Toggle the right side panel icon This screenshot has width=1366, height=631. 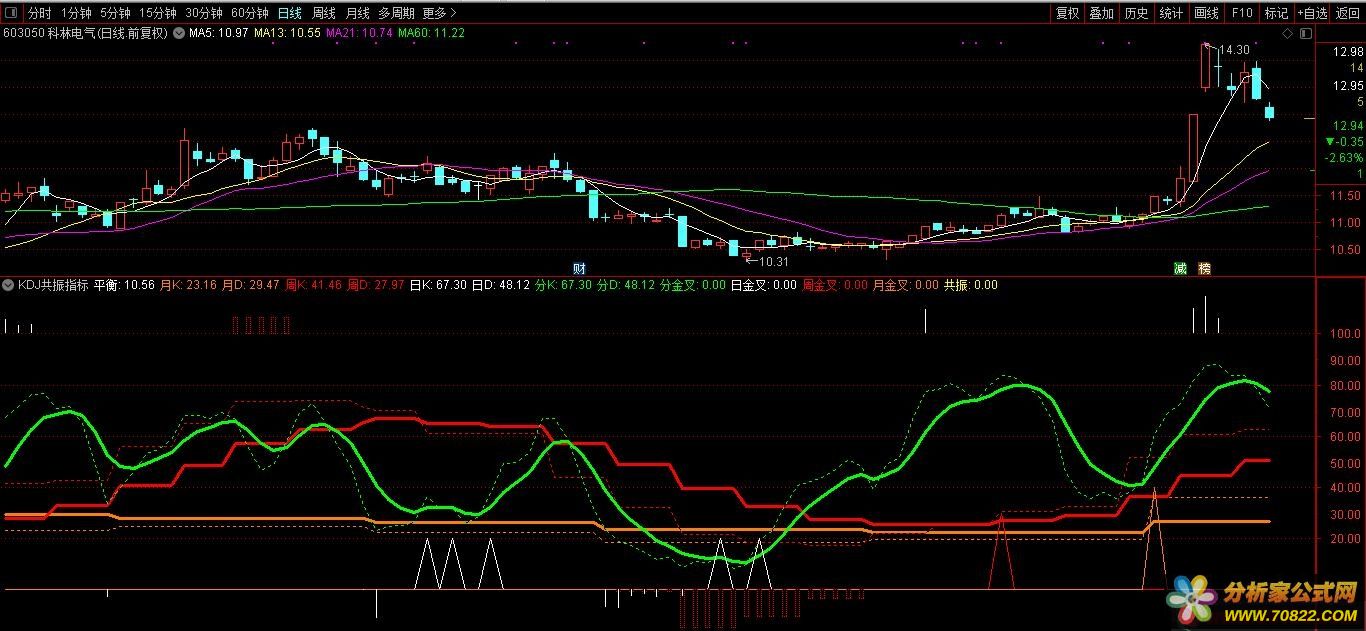[1305, 33]
